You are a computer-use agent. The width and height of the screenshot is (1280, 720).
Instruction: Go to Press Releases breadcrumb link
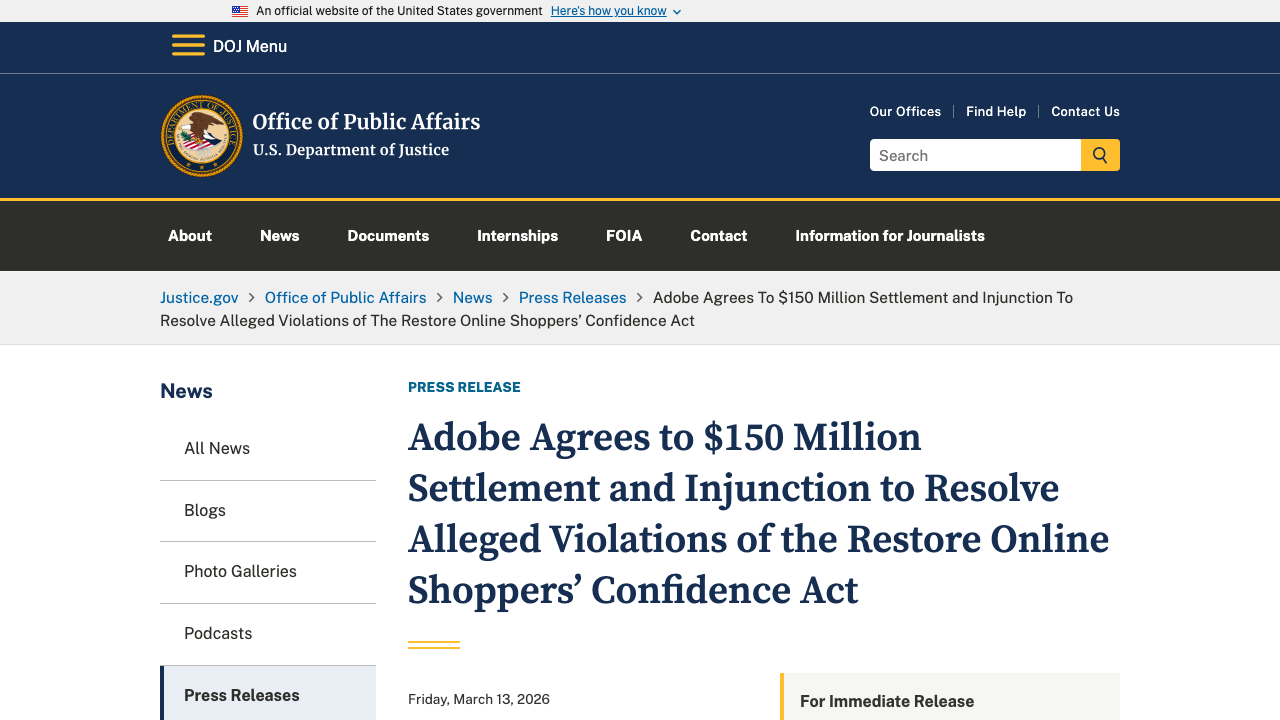pyautogui.click(x=573, y=298)
